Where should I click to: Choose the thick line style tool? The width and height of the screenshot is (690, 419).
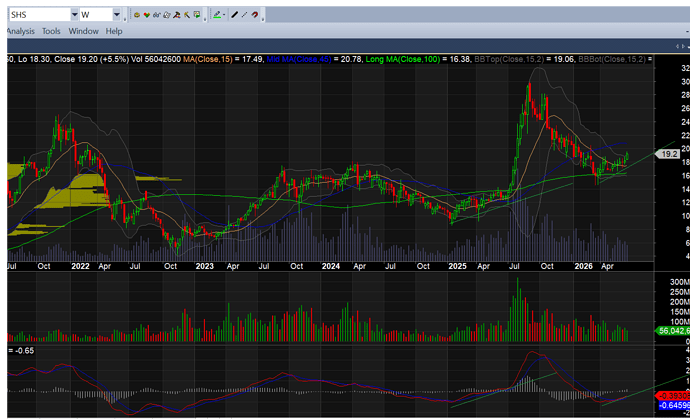coord(235,15)
